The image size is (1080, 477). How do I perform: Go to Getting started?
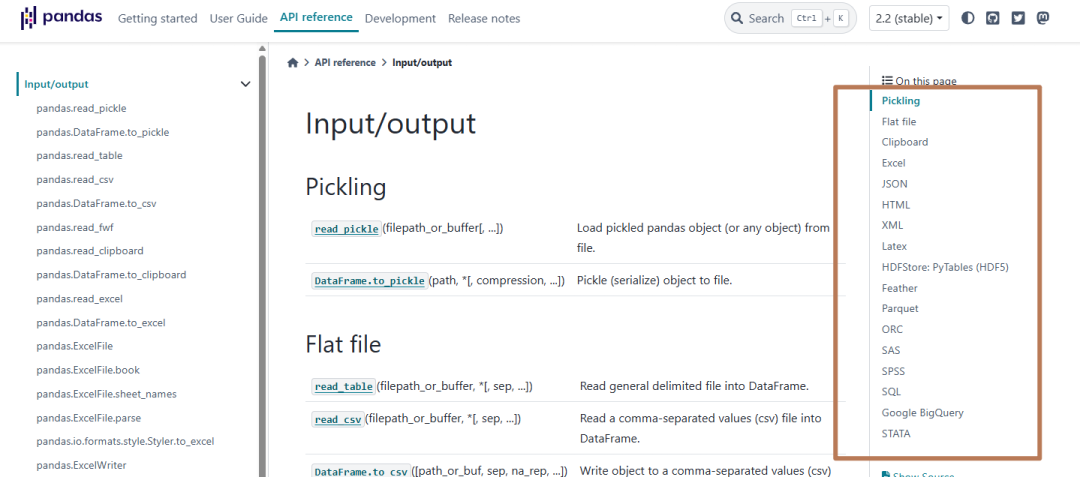[x=158, y=19]
